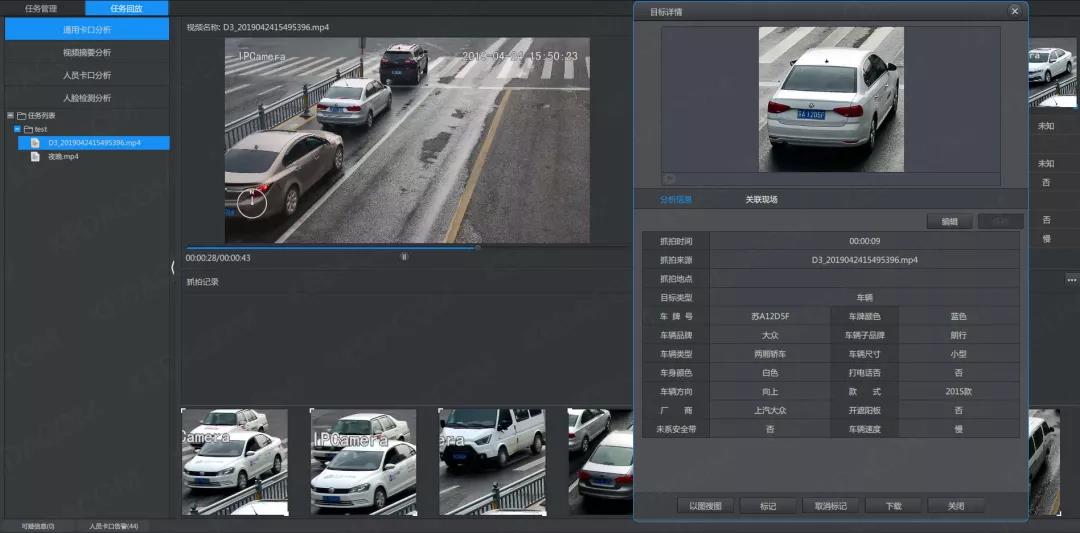Click the file icon next to 夜晚.mp4
Image resolution: width=1080 pixels, height=533 pixels.
click(x=35, y=157)
